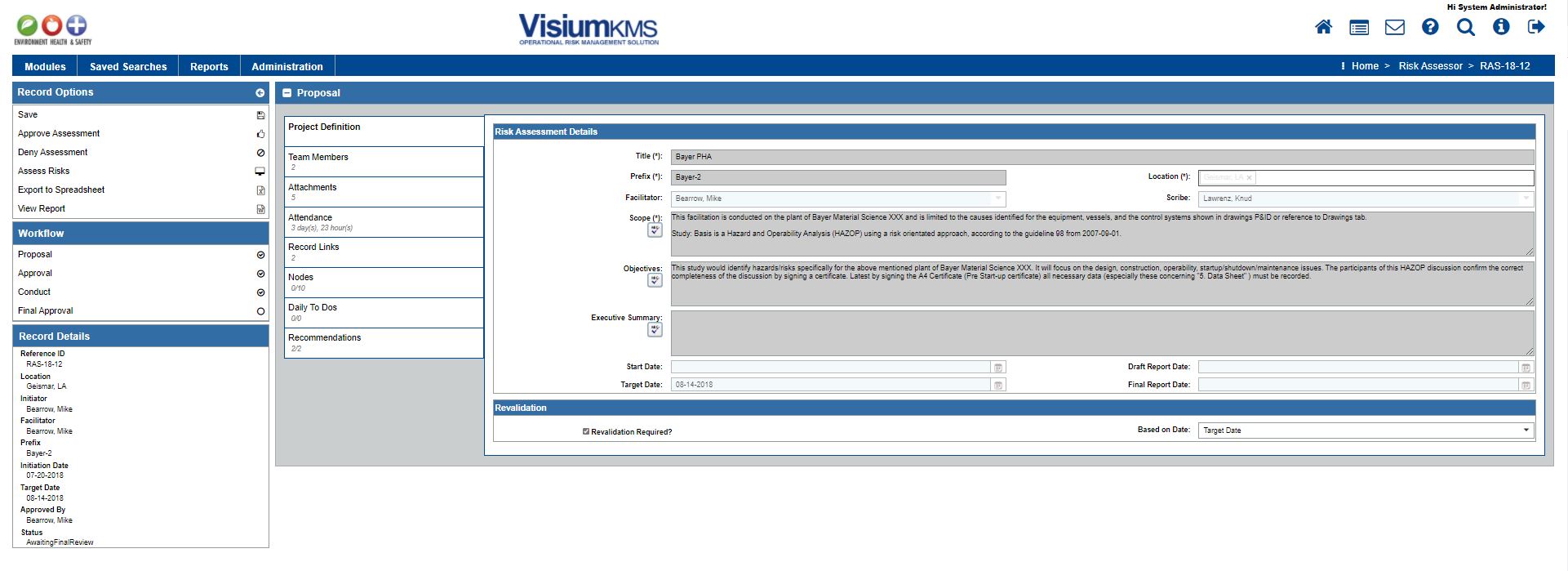
Task: Open the spell-check icon under Scope
Action: point(655,230)
